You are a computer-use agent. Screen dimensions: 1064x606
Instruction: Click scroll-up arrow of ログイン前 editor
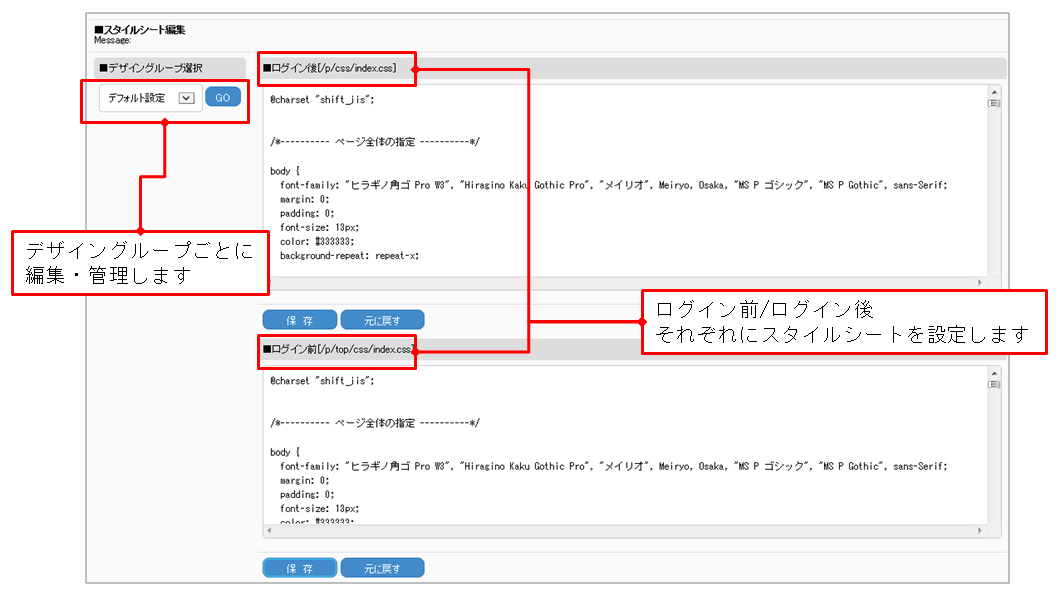click(994, 373)
